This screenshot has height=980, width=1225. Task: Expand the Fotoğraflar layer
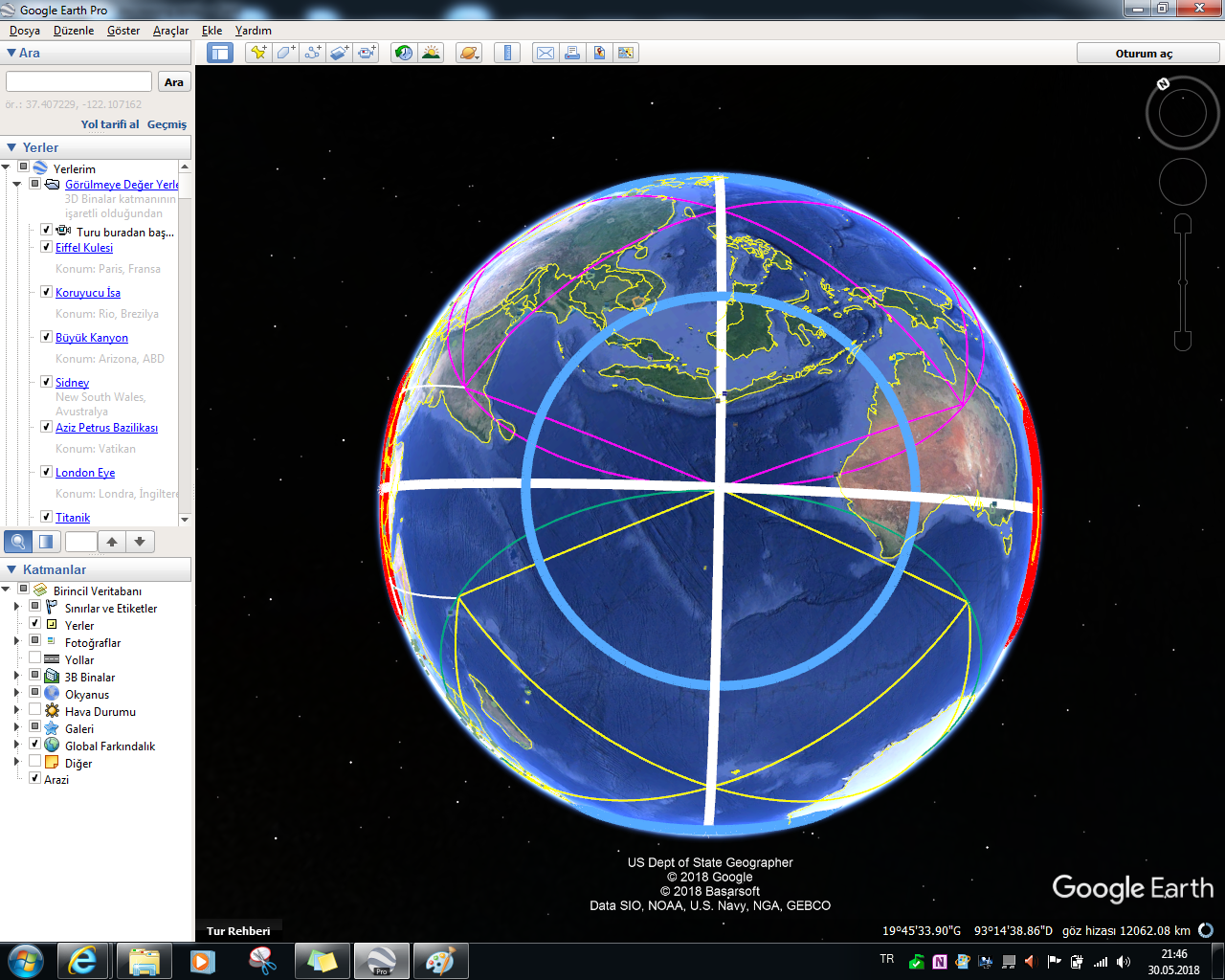point(16,642)
